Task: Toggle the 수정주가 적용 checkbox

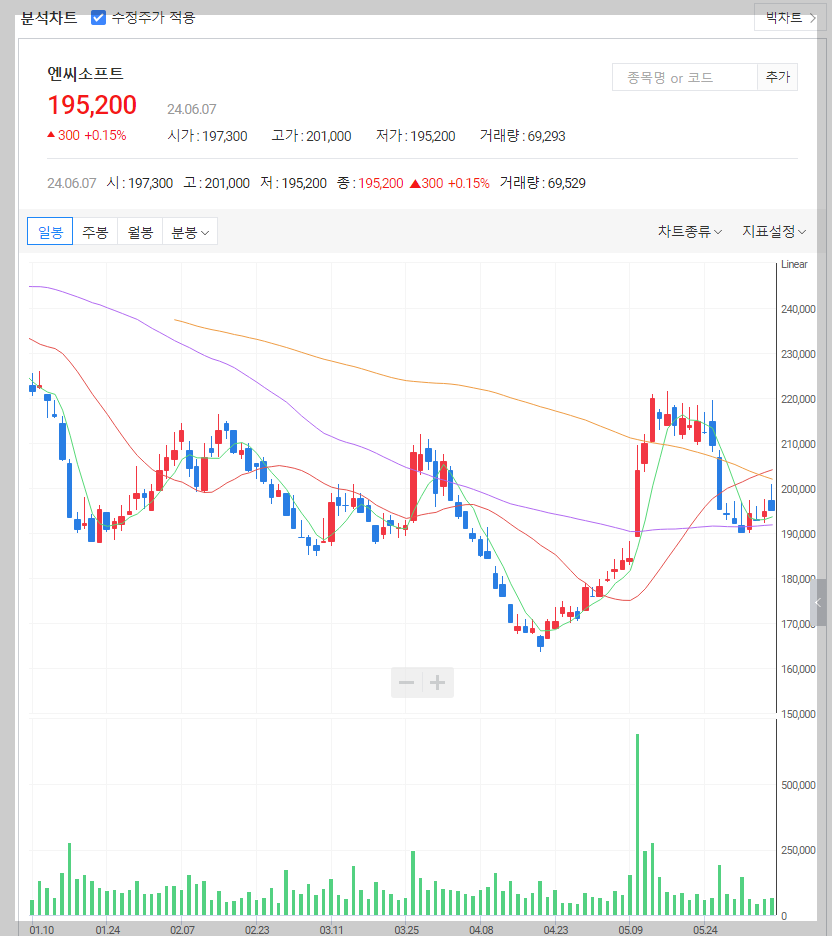Action: [x=98, y=17]
